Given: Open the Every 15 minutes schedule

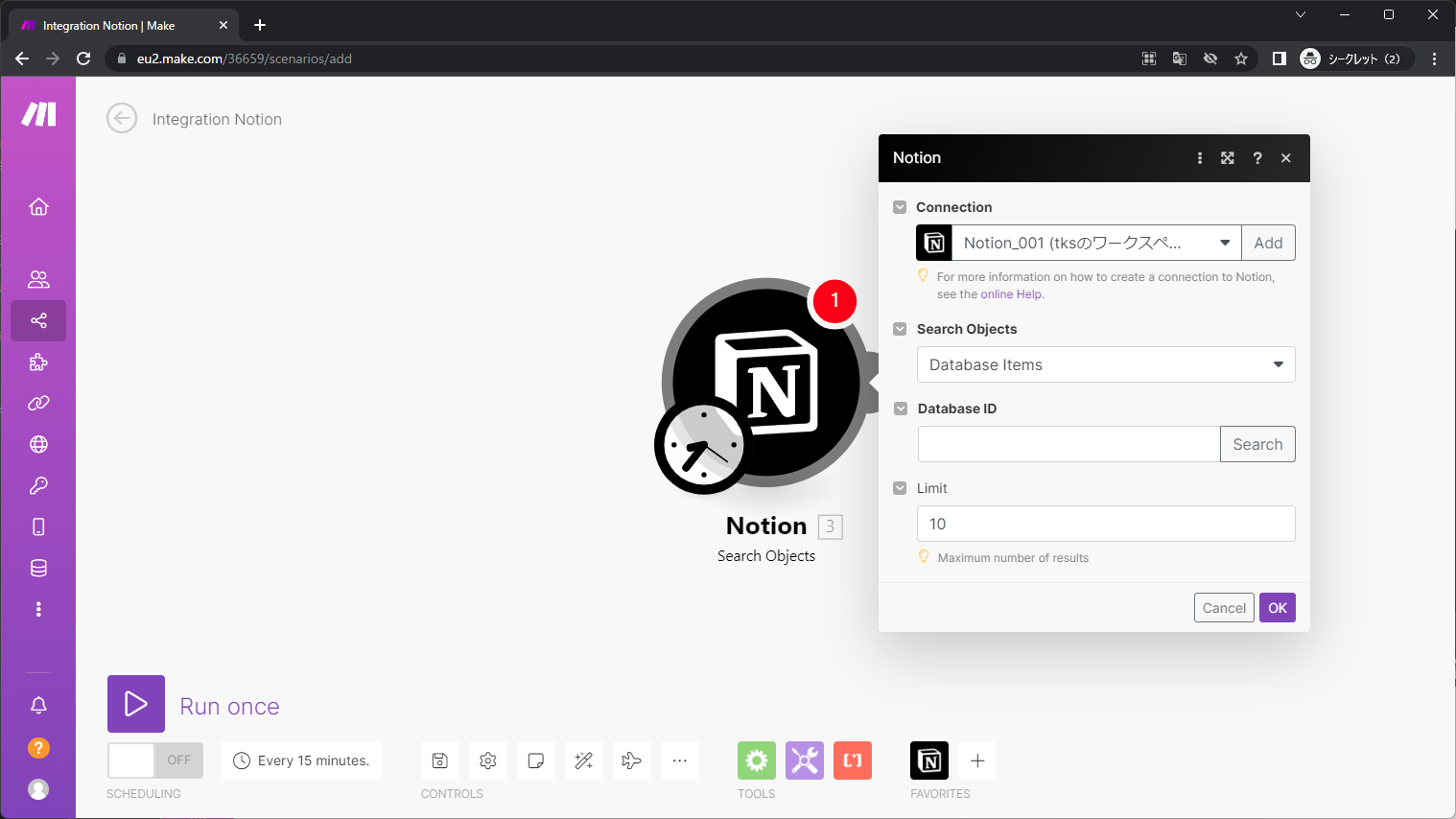Looking at the screenshot, I should (x=301, y=760).
